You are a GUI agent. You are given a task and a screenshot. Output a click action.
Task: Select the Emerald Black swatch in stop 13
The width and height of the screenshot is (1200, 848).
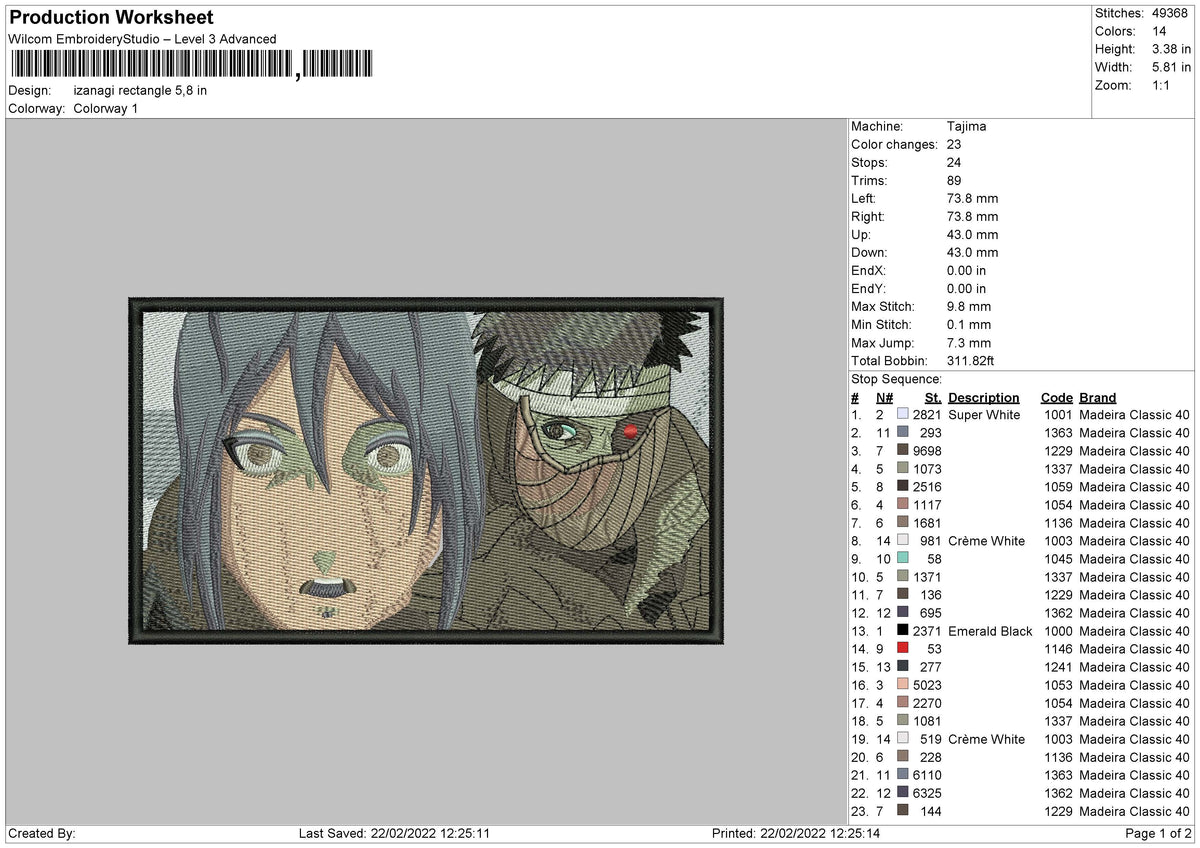pyautogui.click(x=903, y=631)
